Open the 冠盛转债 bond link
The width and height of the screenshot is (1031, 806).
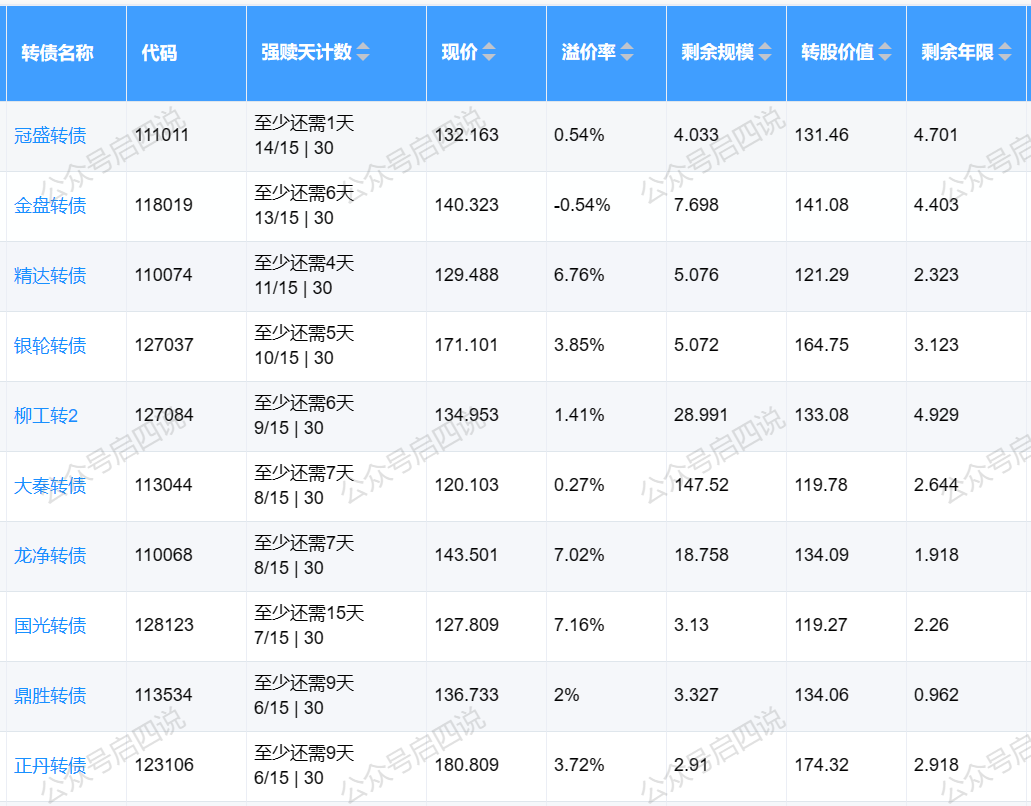point(50,135)
